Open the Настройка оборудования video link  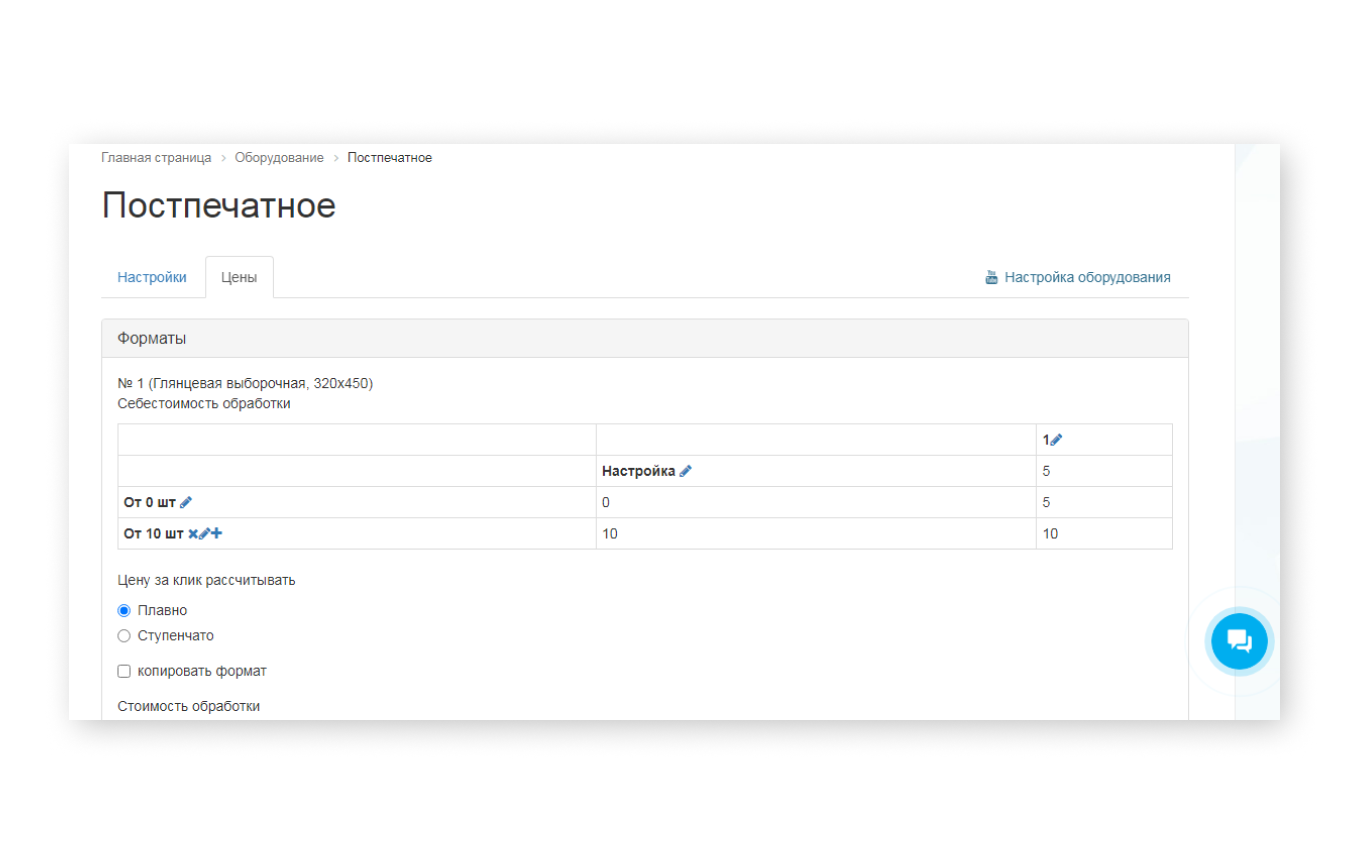(x=1087, y=277)
